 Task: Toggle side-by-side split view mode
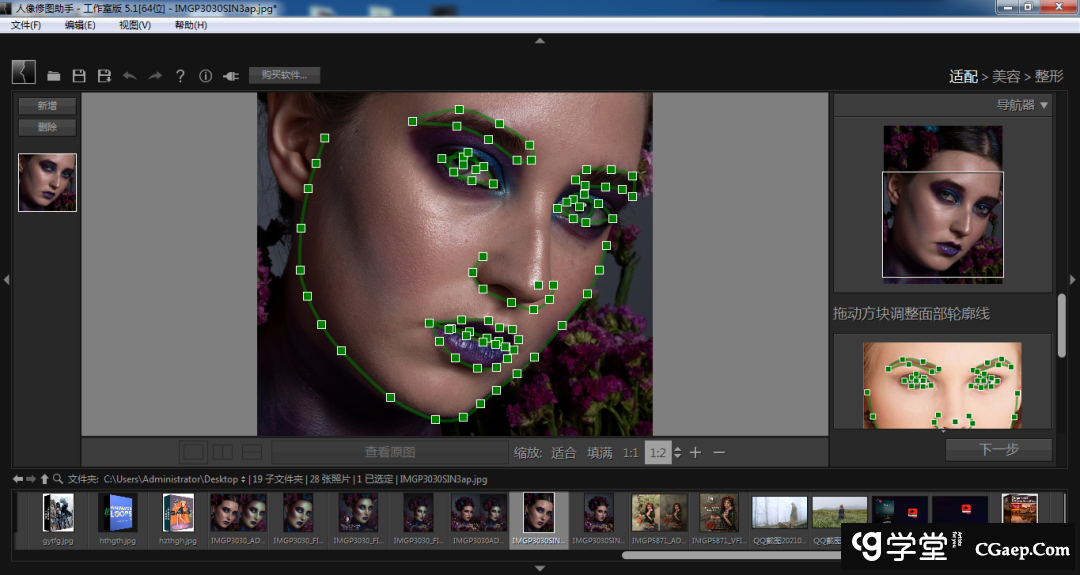tap(223, 452)
